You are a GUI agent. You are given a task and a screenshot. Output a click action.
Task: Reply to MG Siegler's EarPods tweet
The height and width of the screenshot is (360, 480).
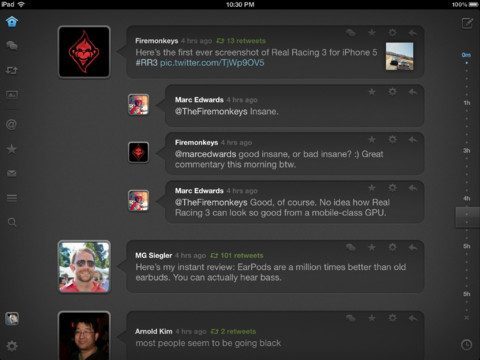[413, 248]
